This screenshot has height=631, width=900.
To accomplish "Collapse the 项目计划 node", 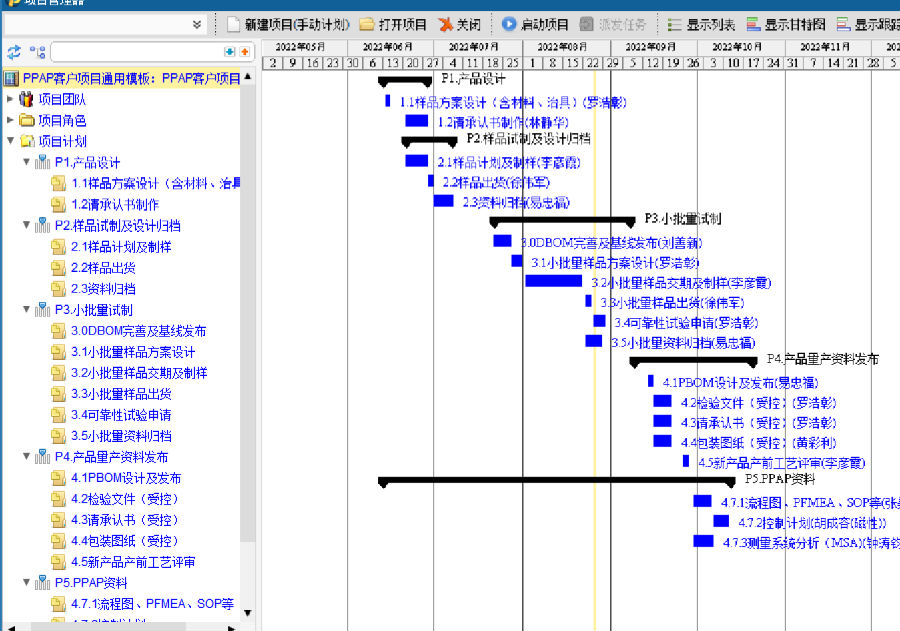I will click(x=10, y=141).
